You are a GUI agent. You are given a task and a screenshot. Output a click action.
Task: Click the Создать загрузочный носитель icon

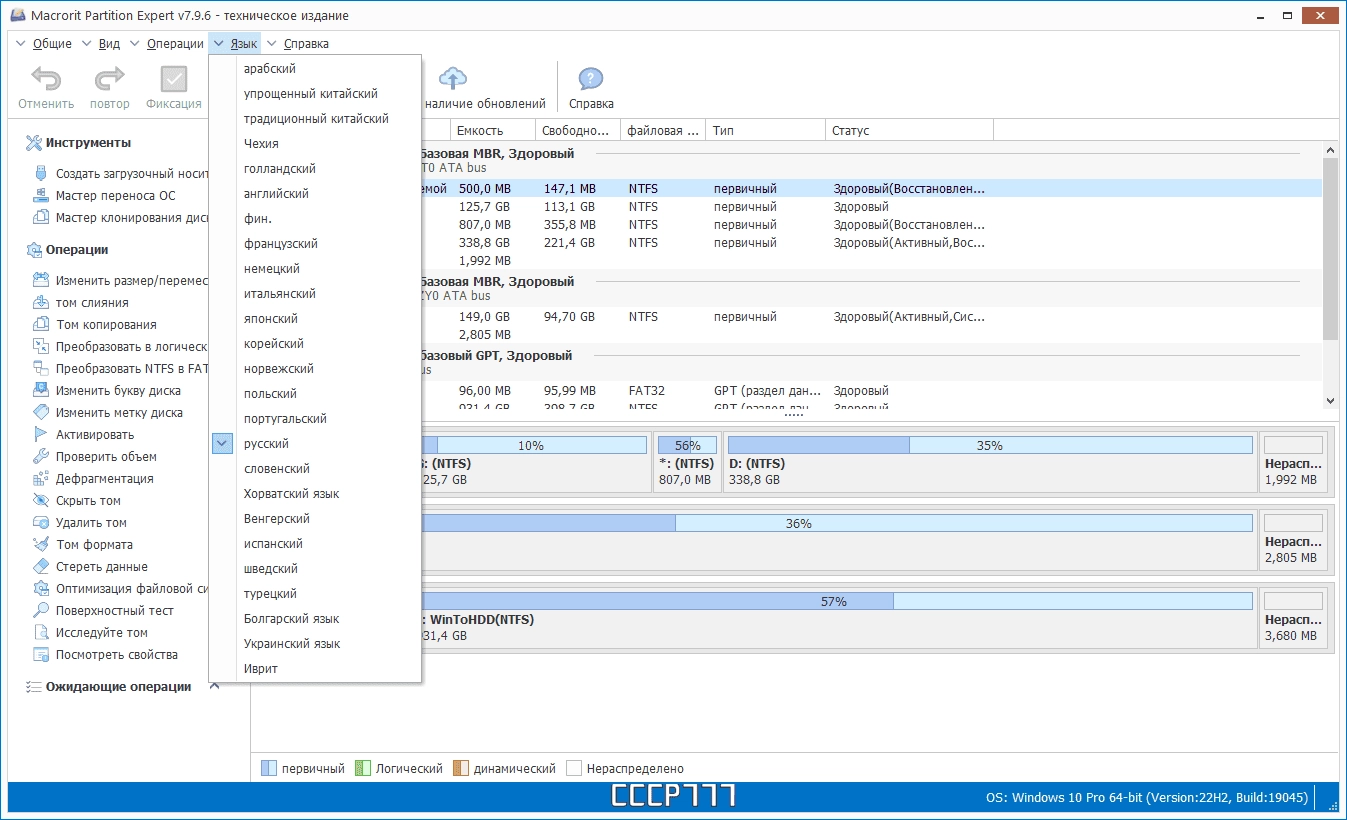pyautogui.click(x=41, y=174)
